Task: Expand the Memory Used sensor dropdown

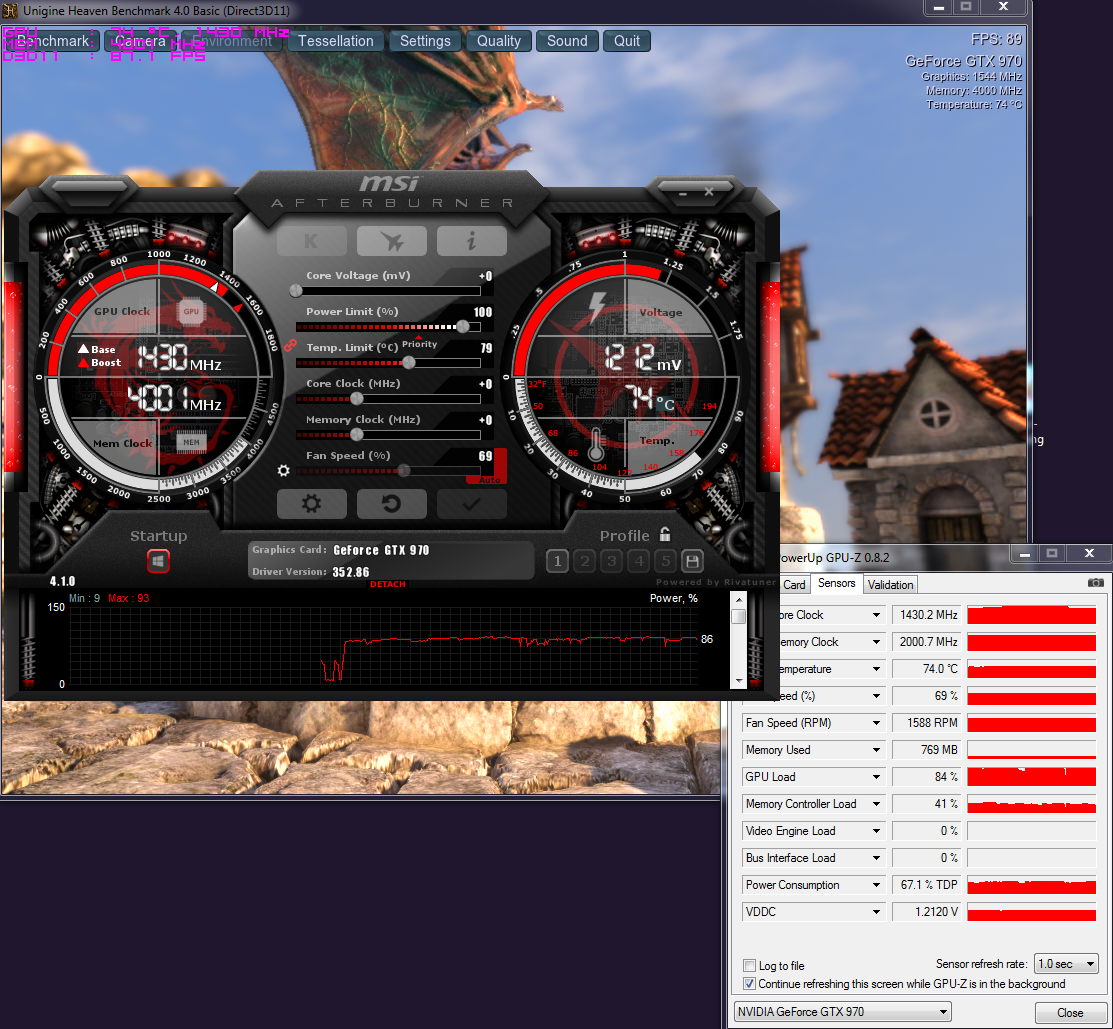Action: click(877, 750)
